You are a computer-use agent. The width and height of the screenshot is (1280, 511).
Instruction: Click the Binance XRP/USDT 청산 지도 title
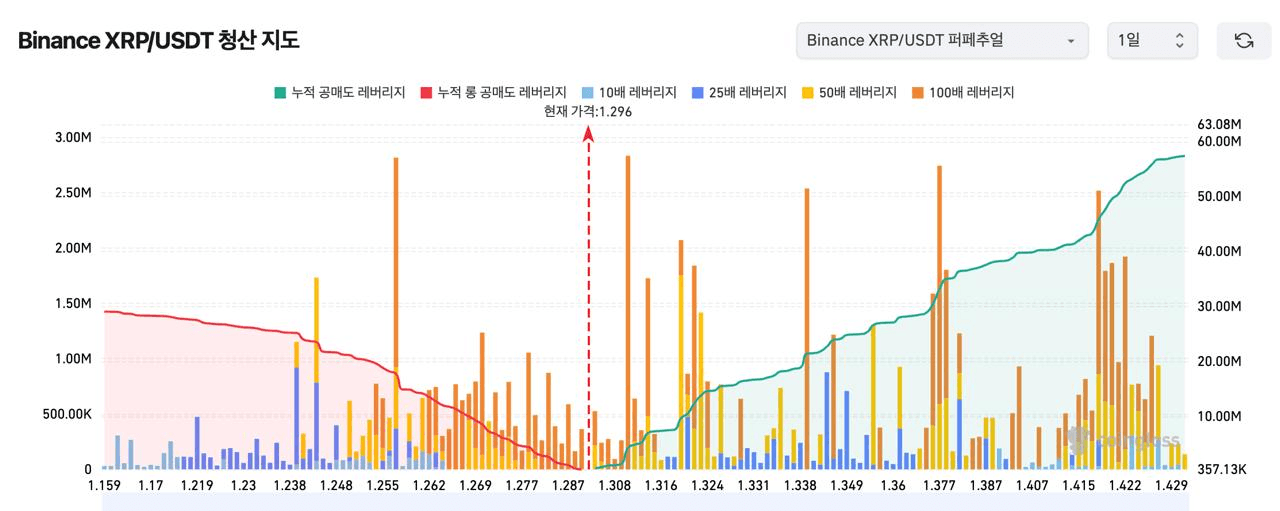pos(158,41)
